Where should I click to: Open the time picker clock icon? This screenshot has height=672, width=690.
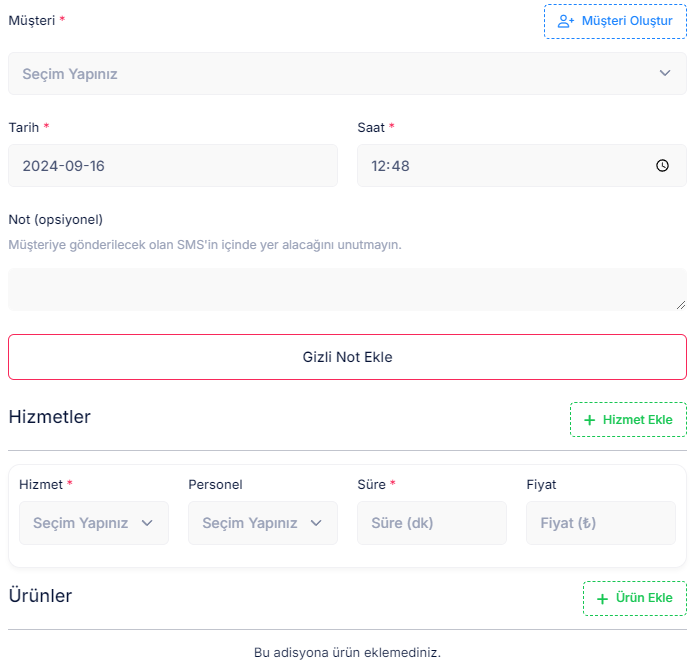(662, 165)
